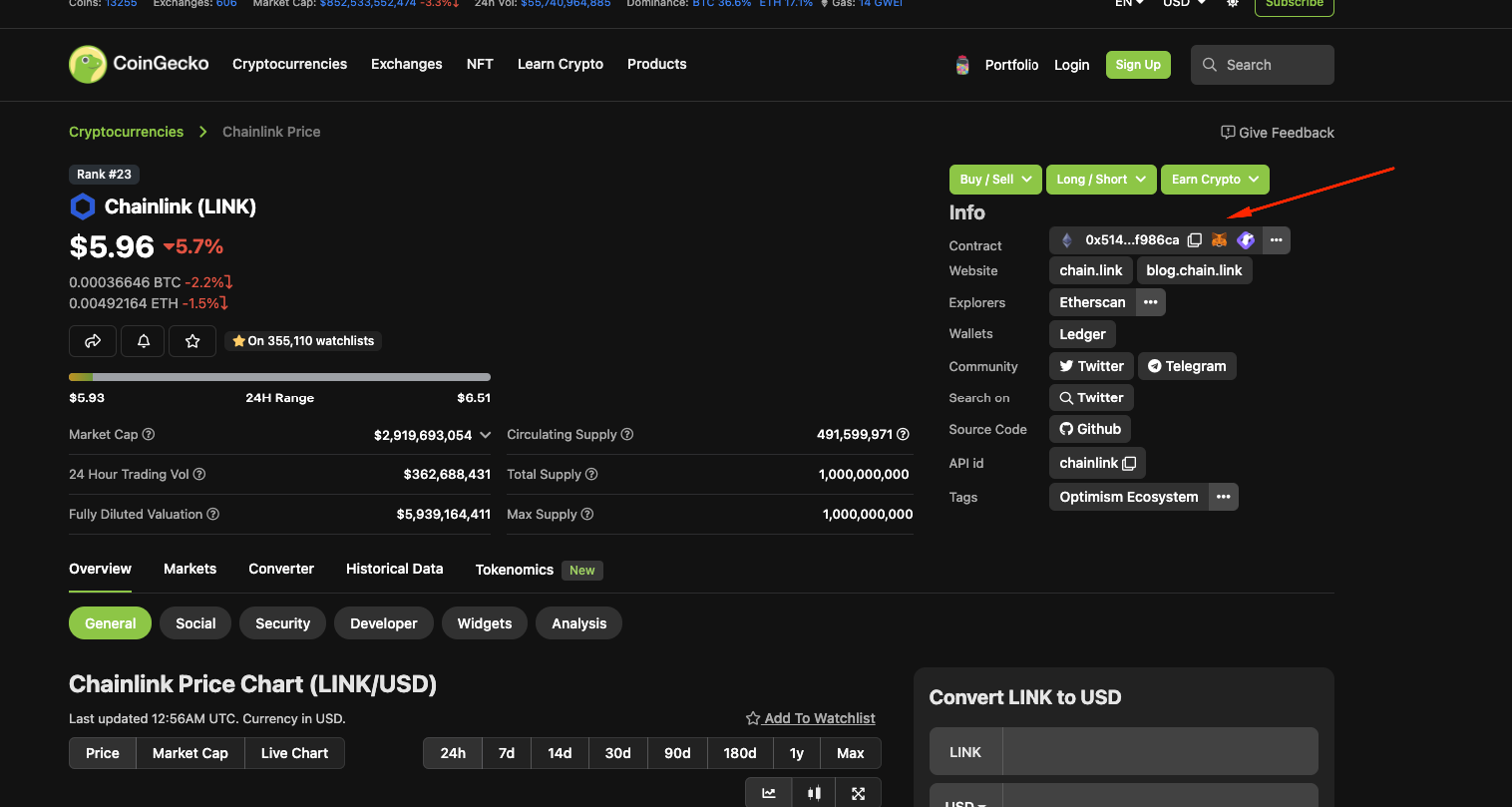1512x807 pixels.
Task: Select the 24h time range
Action: click(453, 753)
